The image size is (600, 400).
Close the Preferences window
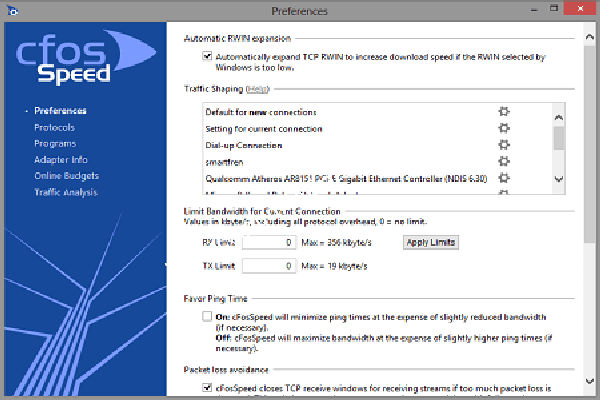pyautogui.click(x=580, y=8)
